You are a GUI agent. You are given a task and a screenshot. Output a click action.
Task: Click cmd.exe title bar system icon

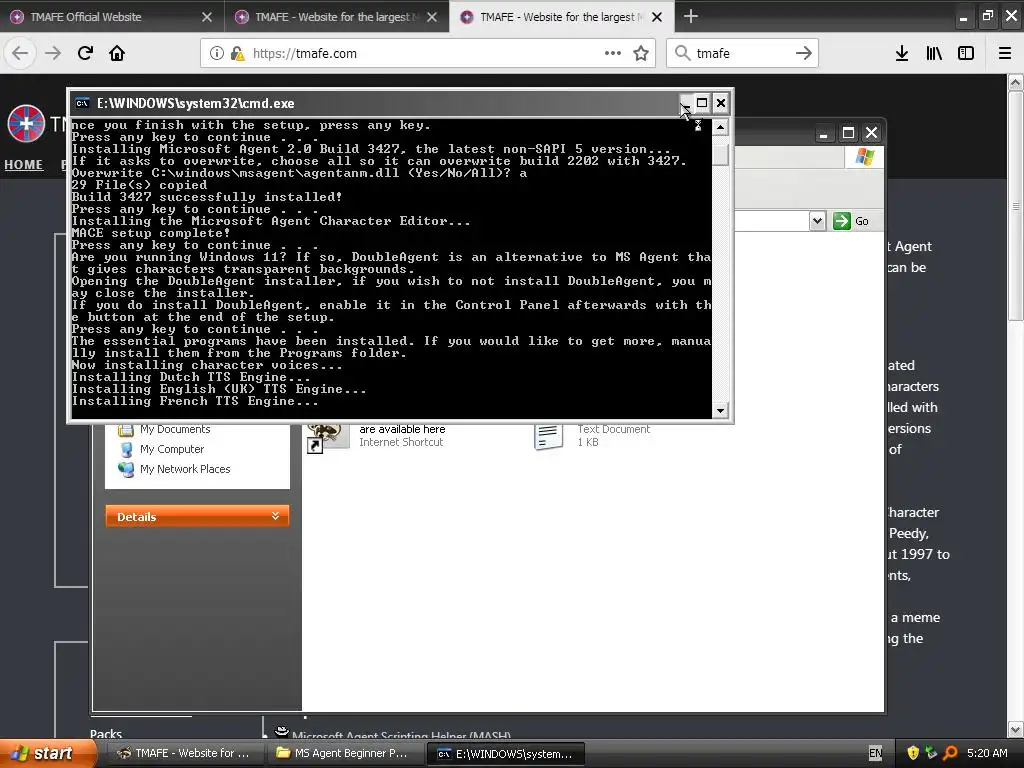(82, 103)
